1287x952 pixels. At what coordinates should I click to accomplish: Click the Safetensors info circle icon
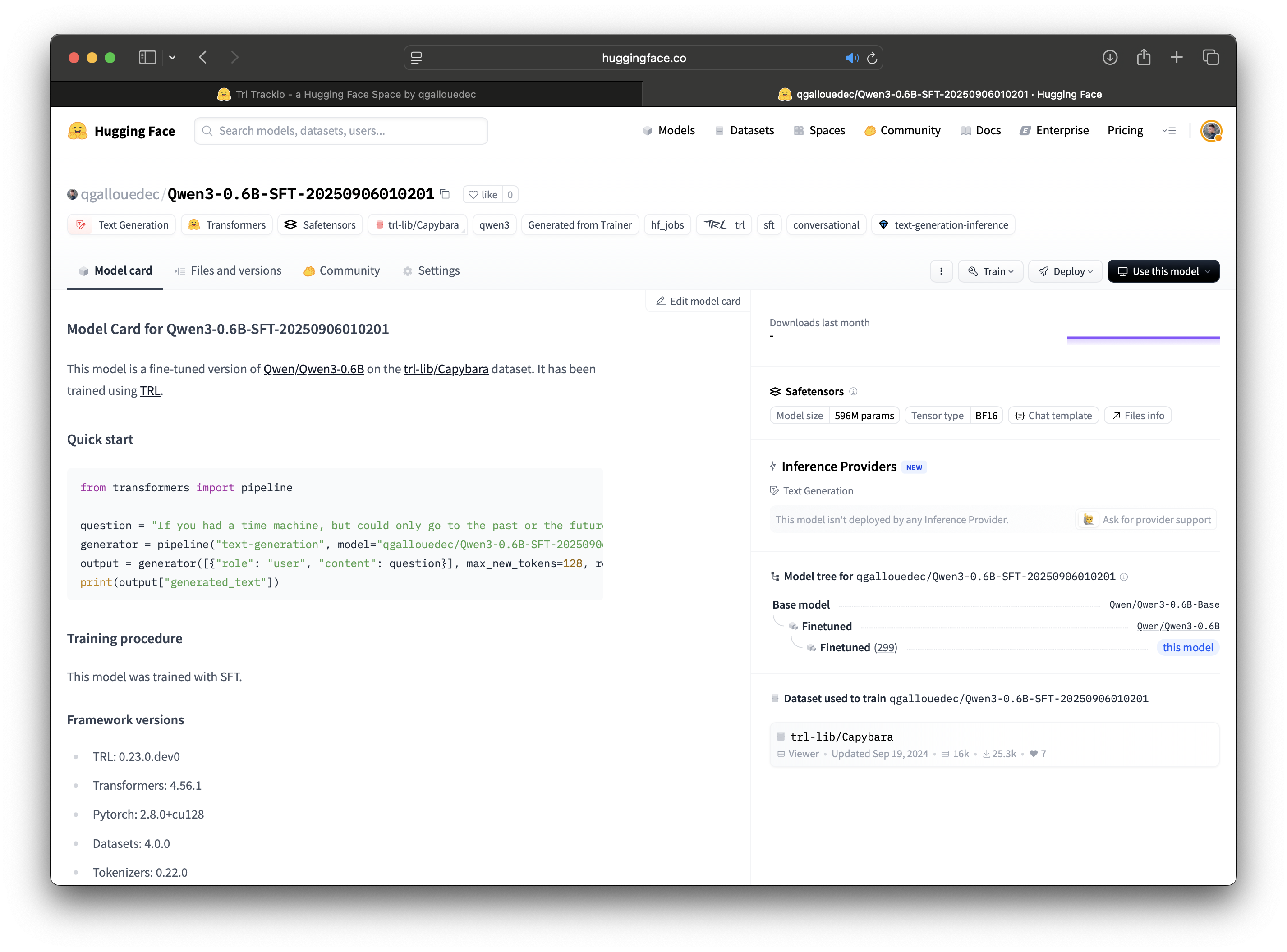click(853, 391)
